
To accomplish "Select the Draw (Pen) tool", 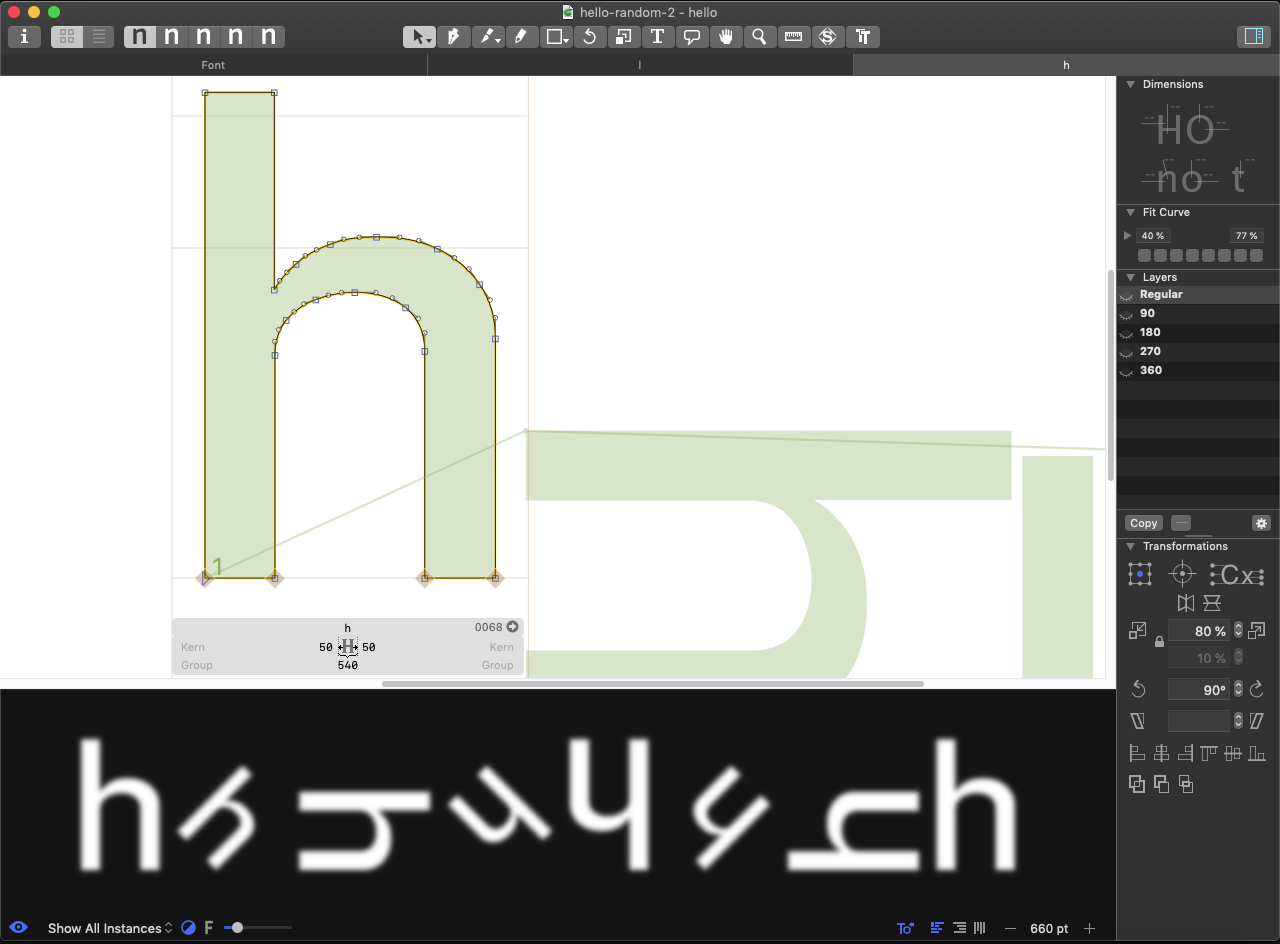I will click(x=453, y=36).
